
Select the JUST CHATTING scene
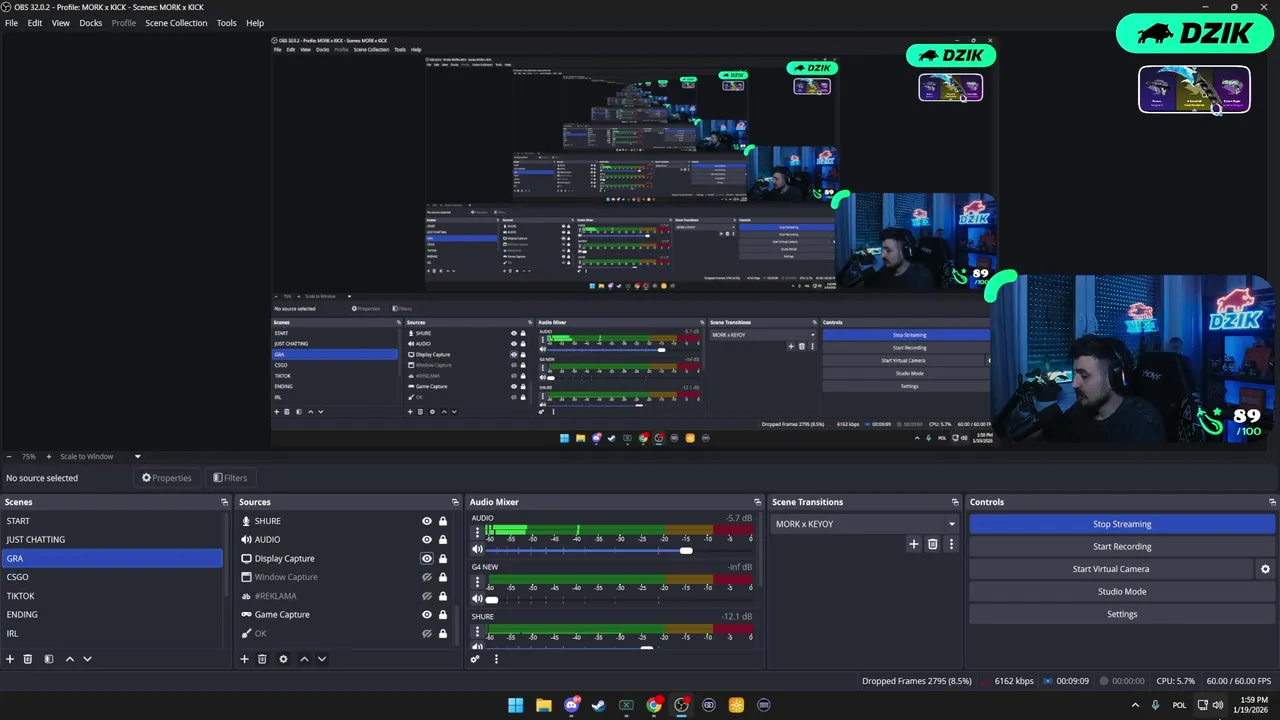(112, 540)
